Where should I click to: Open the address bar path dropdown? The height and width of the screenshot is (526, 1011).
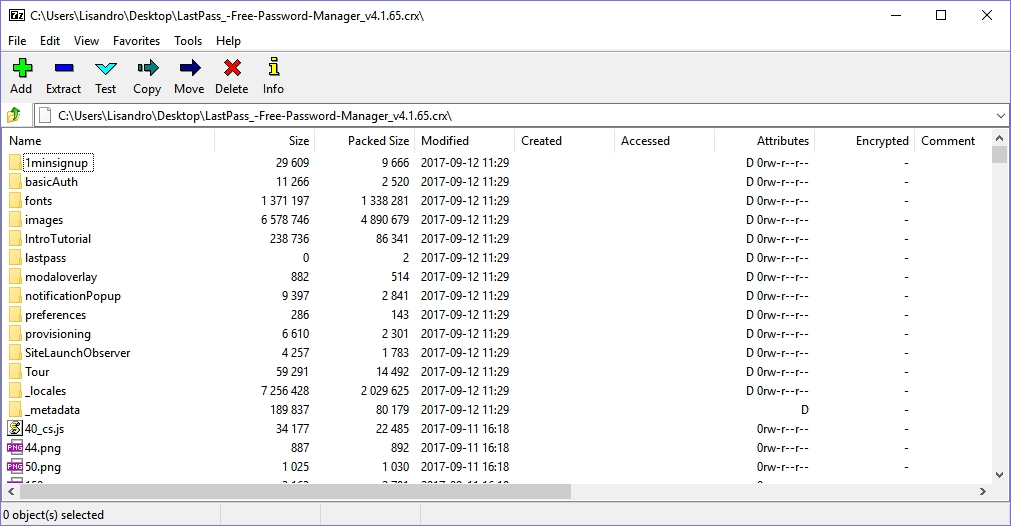(x=1000, y=116)
